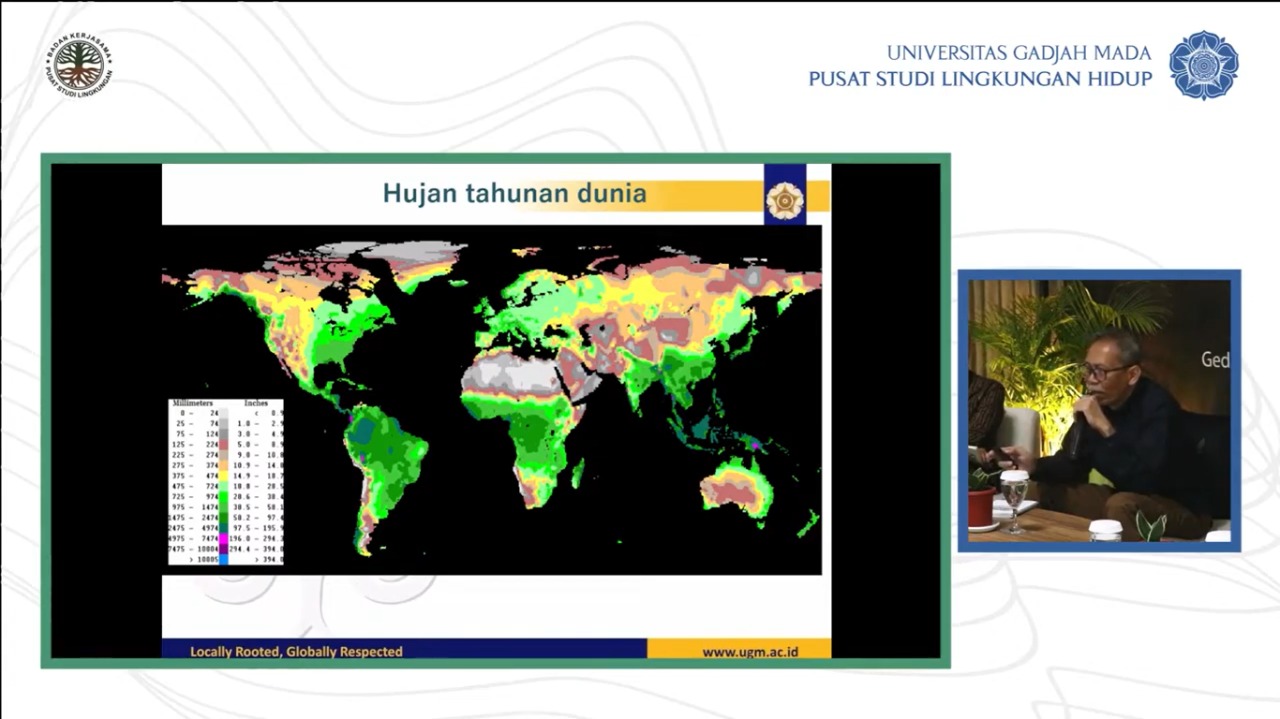Click Australia on the rainfall map

point(736,488)
